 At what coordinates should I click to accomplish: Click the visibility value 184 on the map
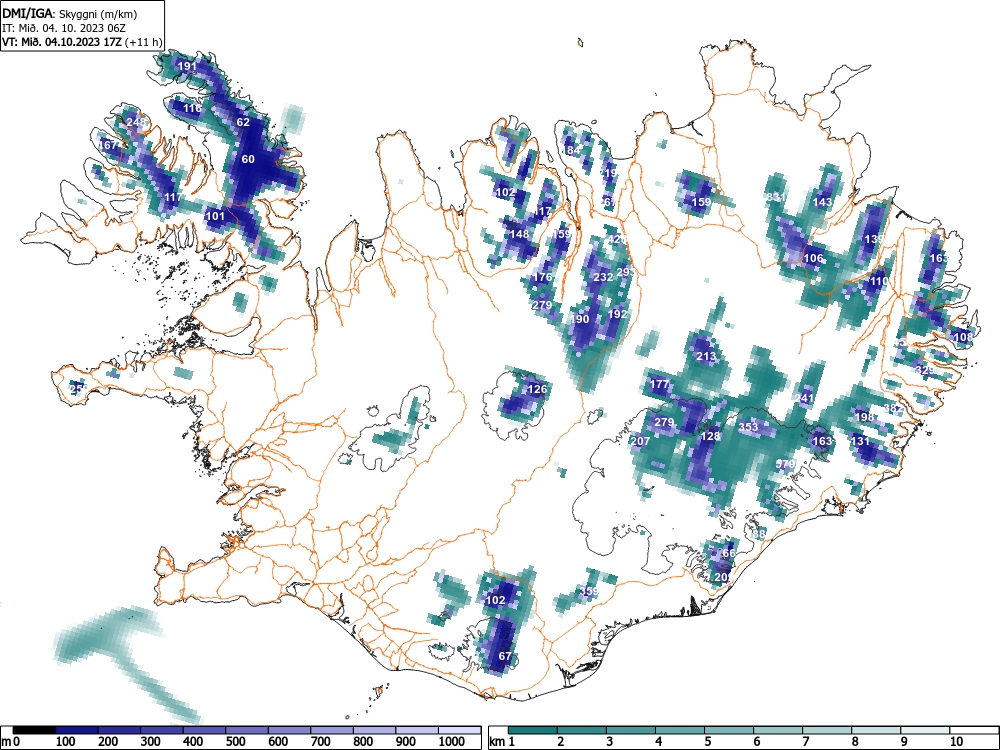coord(571,151)
